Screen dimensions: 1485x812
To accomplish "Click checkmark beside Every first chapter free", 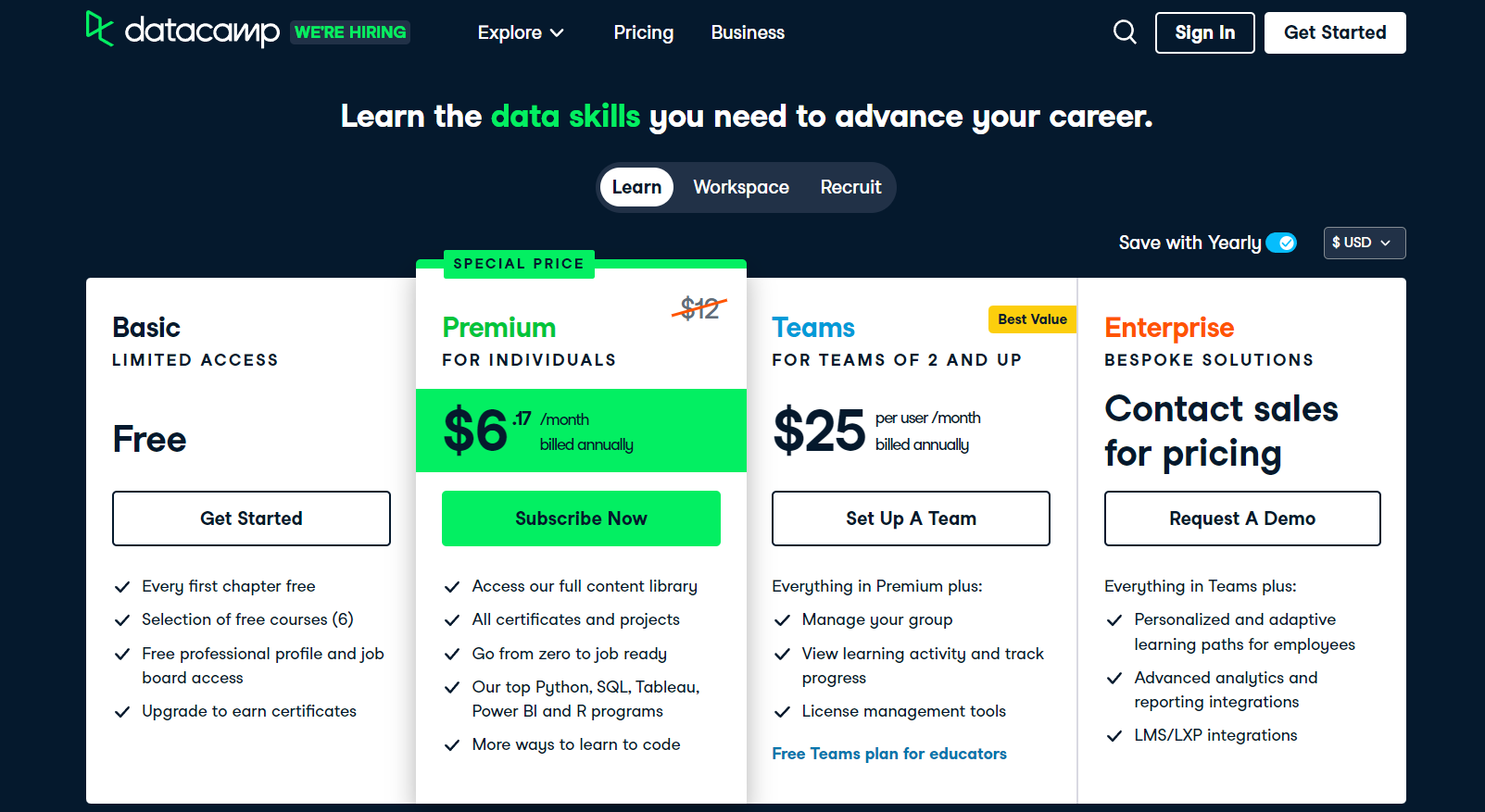I will 121,587.
